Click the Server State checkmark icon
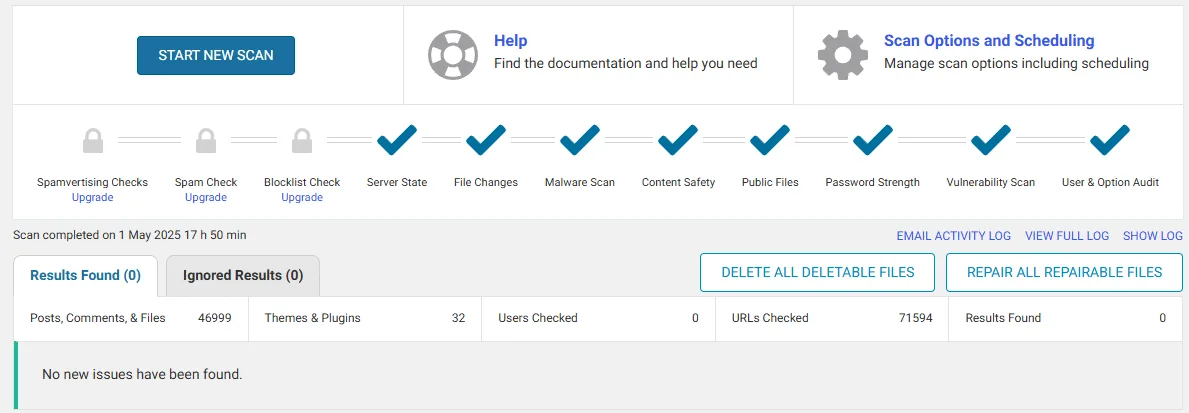 397,140
